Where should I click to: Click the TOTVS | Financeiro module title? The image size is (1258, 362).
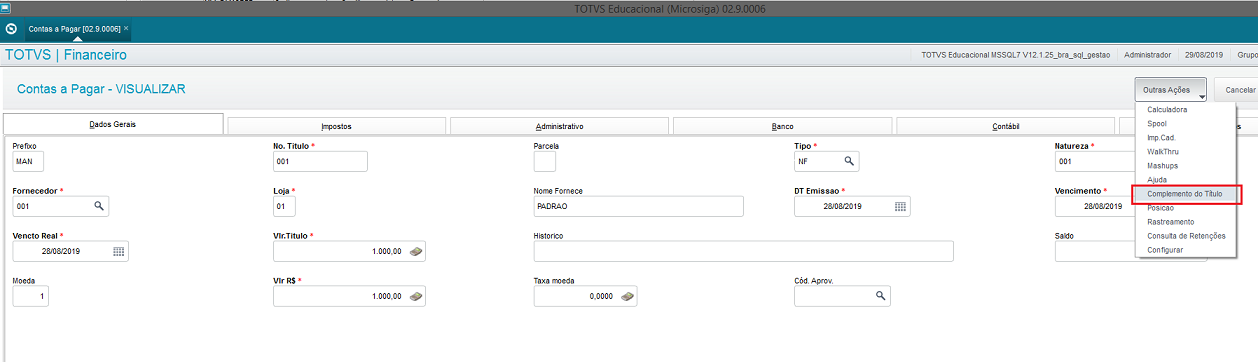(x=66, y=55)
